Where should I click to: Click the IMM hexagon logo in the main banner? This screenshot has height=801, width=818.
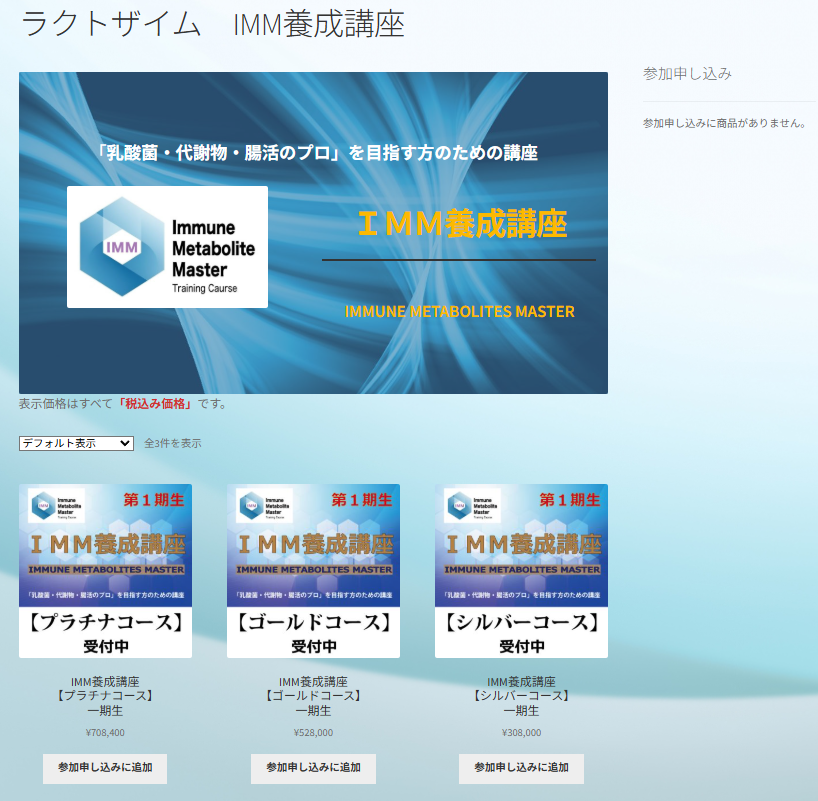pyautogui.click(x=121, y=246)
